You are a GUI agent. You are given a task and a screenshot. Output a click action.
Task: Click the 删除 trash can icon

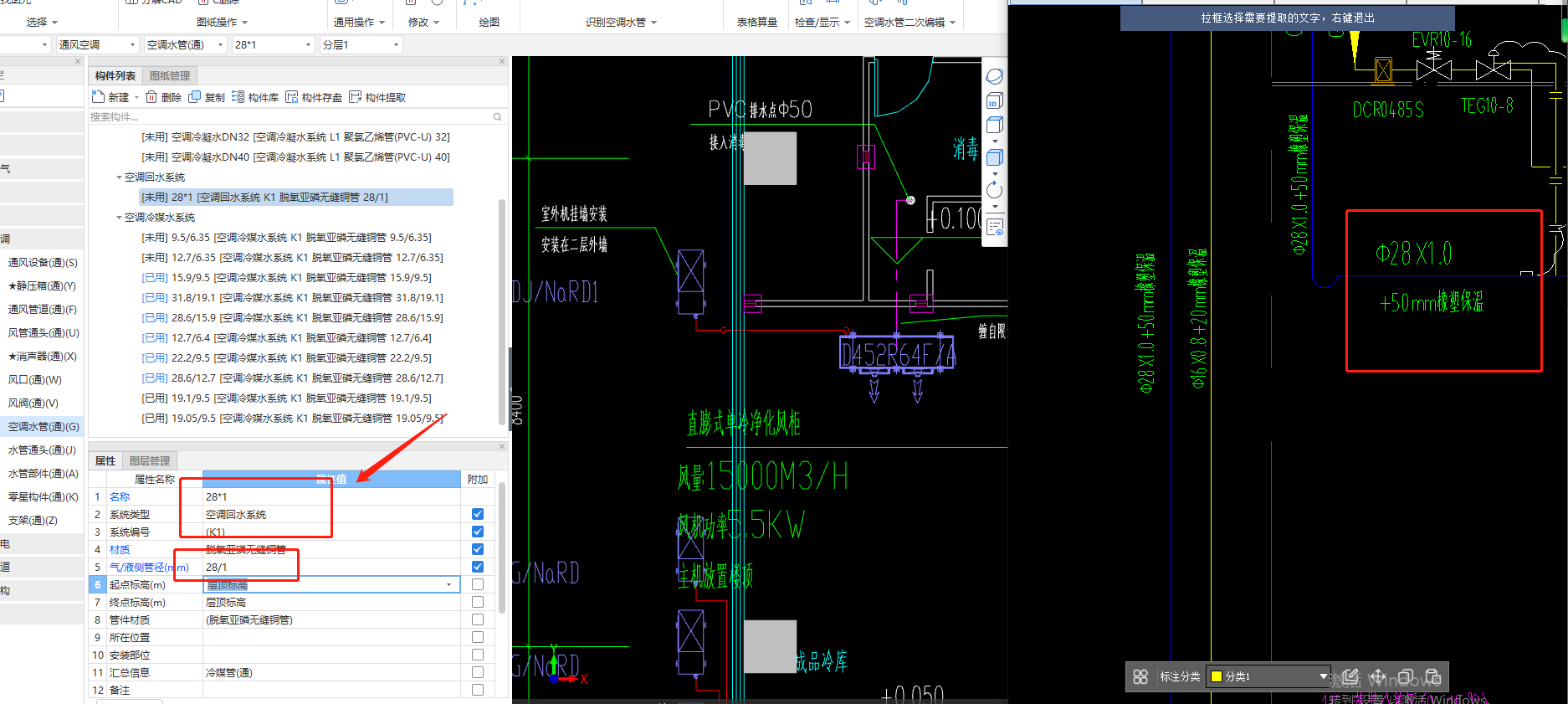click(151, 97)
